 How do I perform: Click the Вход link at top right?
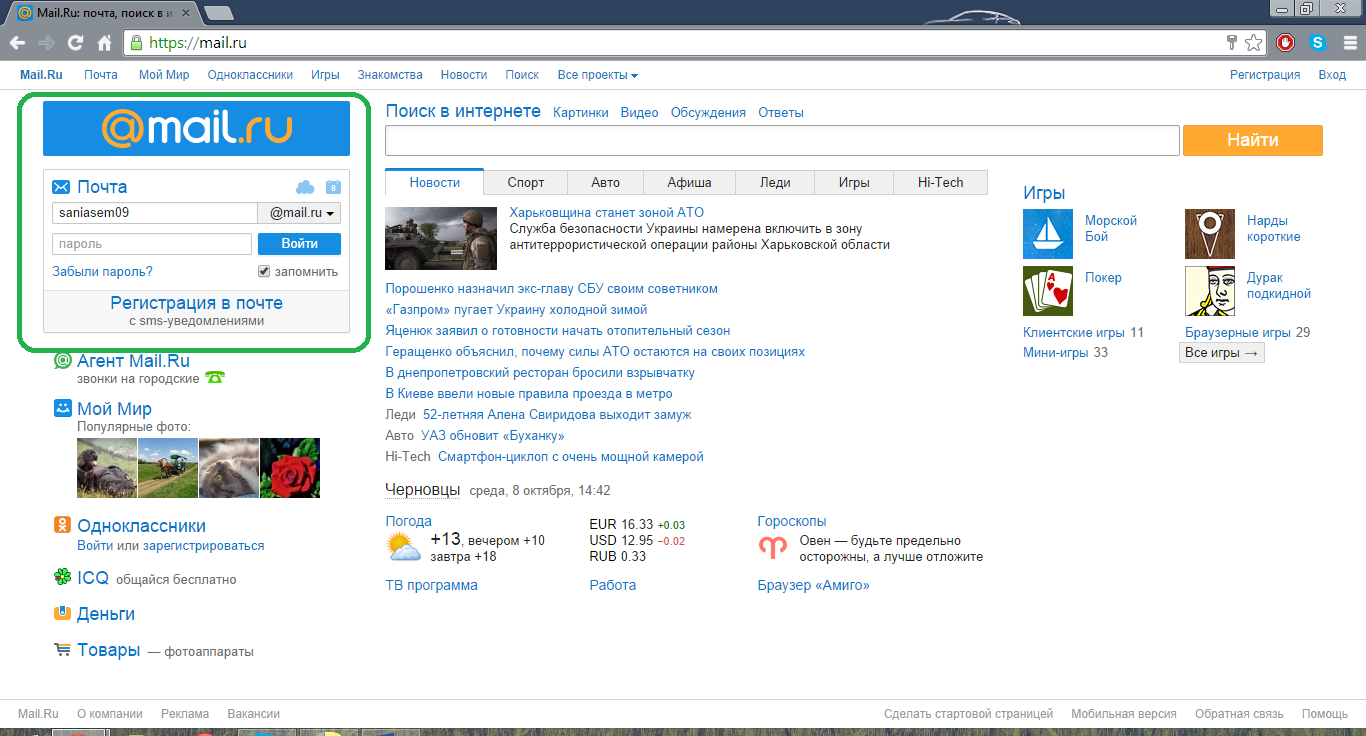pos(1332,75)
